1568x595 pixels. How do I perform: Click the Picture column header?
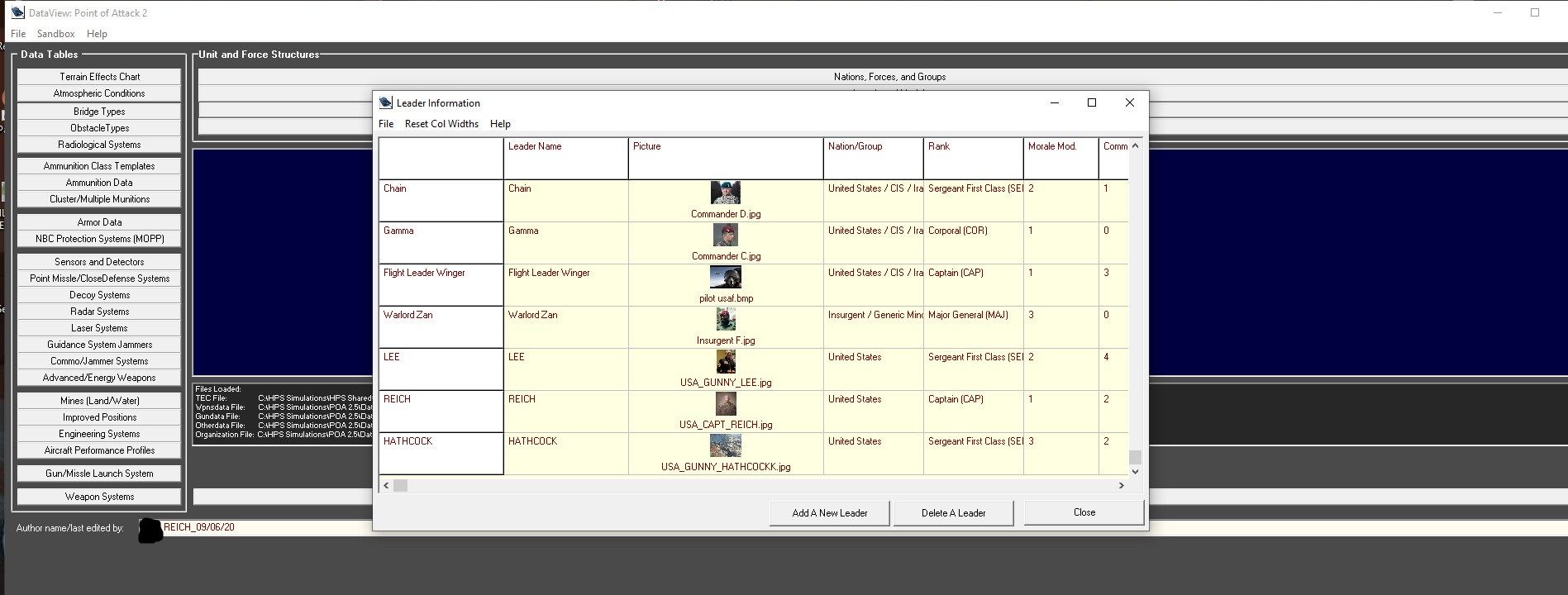[x=726, y=158]
